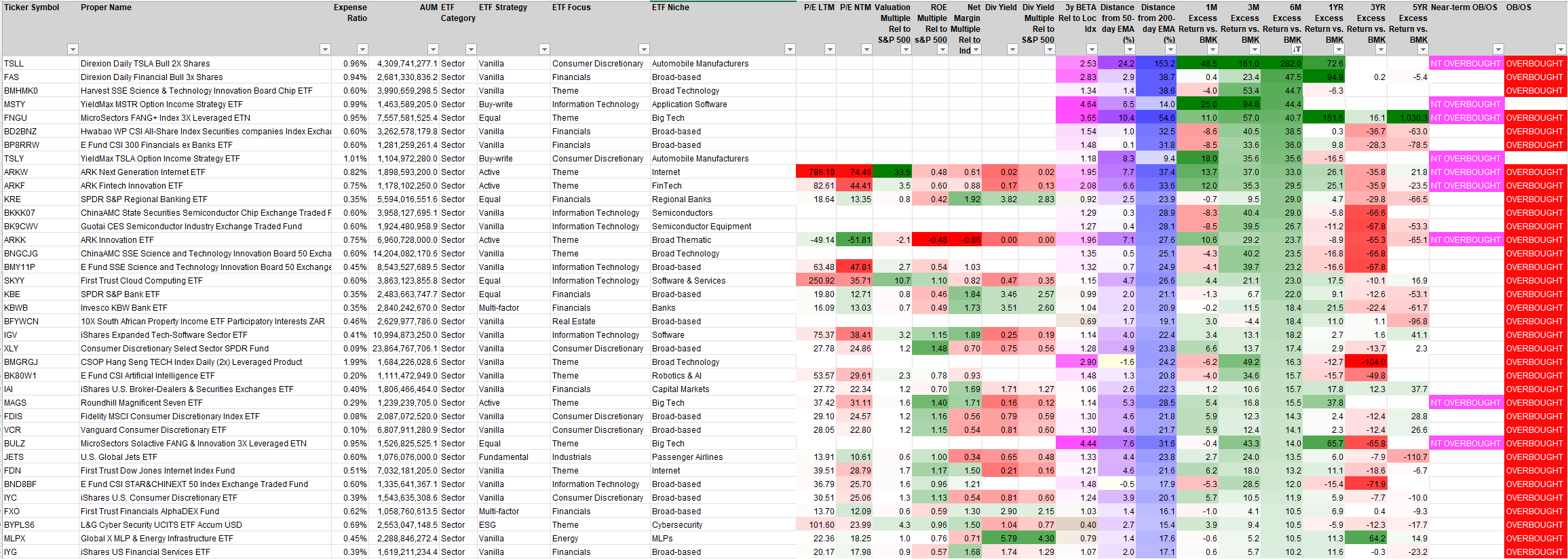Screen dimensions: 1568x559
Task: Open the 3y BETA filter dropdown
Action: click(1092, 50)
